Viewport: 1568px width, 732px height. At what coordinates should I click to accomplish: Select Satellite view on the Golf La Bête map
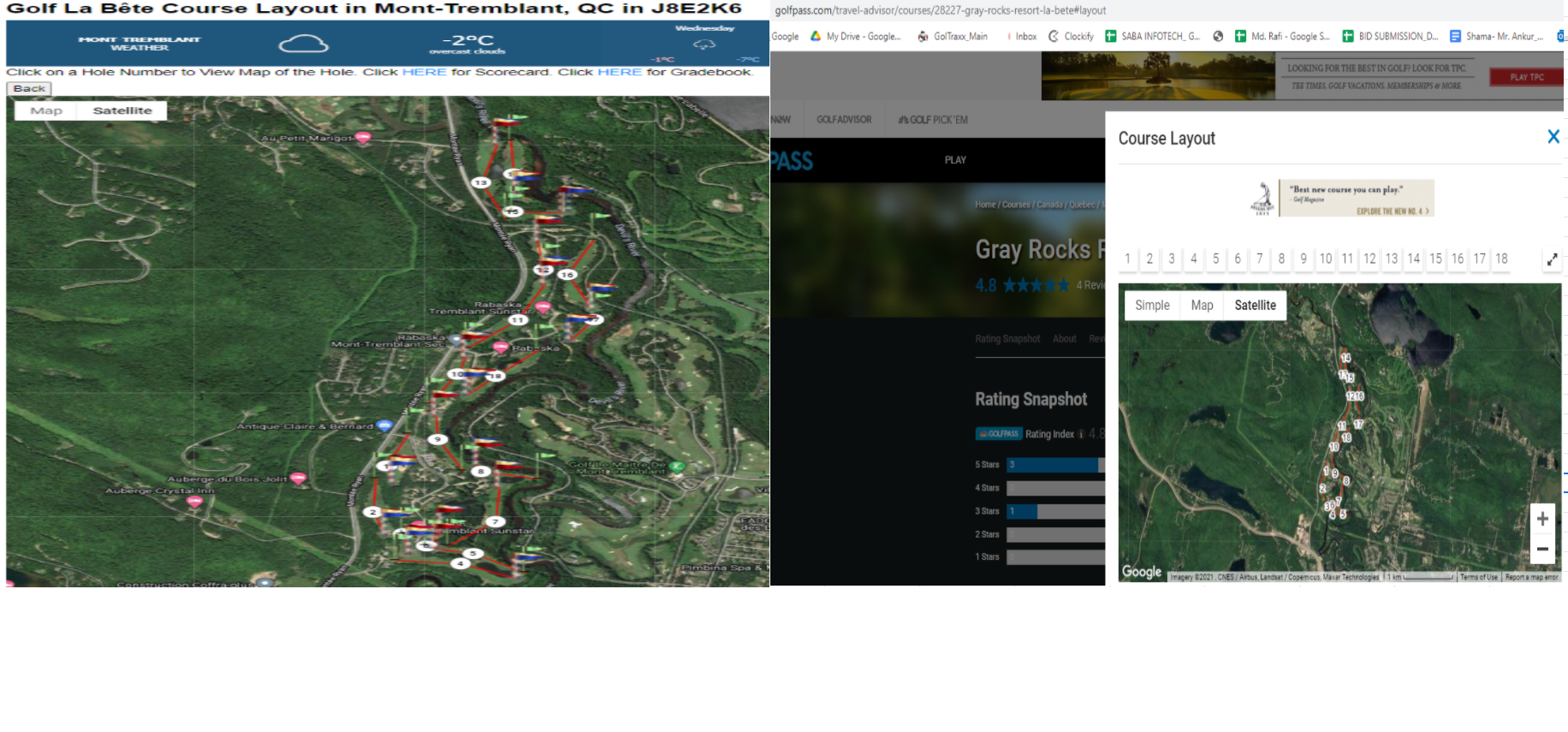(122, 110)
